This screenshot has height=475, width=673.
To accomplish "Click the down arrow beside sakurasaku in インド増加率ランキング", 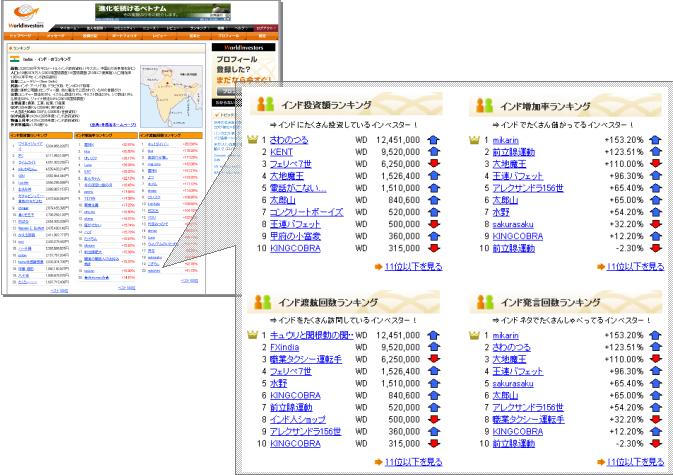I will coord(655,224).
